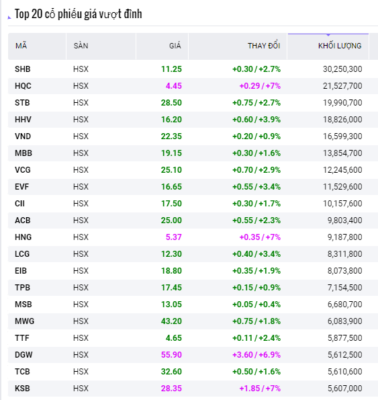The height and width of the screenshot is (400, 378).
Task: Sort by KHỐI LƯỢNG column header
Action: point(340,46)
